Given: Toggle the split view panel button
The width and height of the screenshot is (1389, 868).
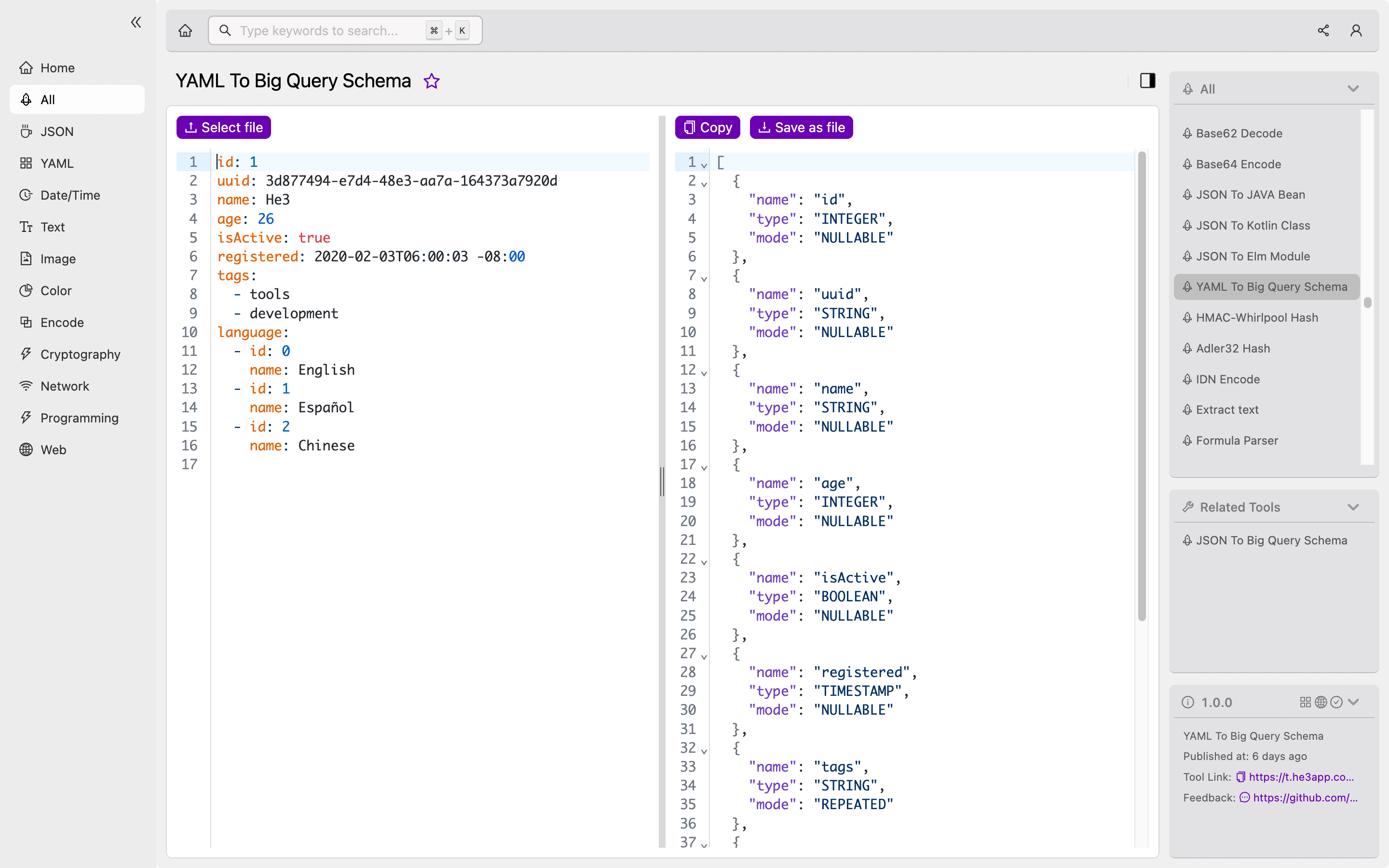Looking at the screenshot, I should [1148, 80].
